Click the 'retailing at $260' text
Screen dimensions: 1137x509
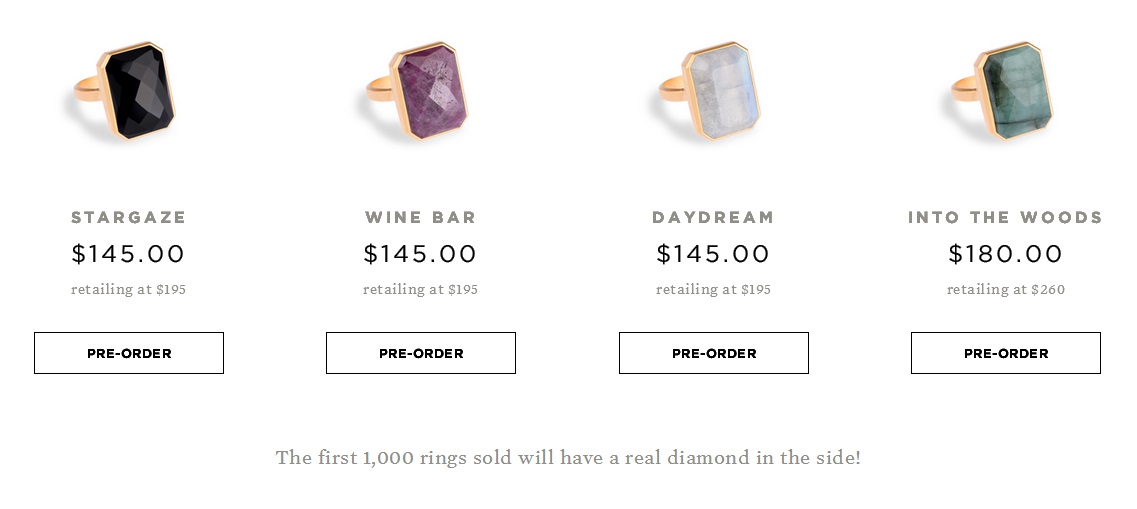pyautogui.click(x=1006, y=290)
